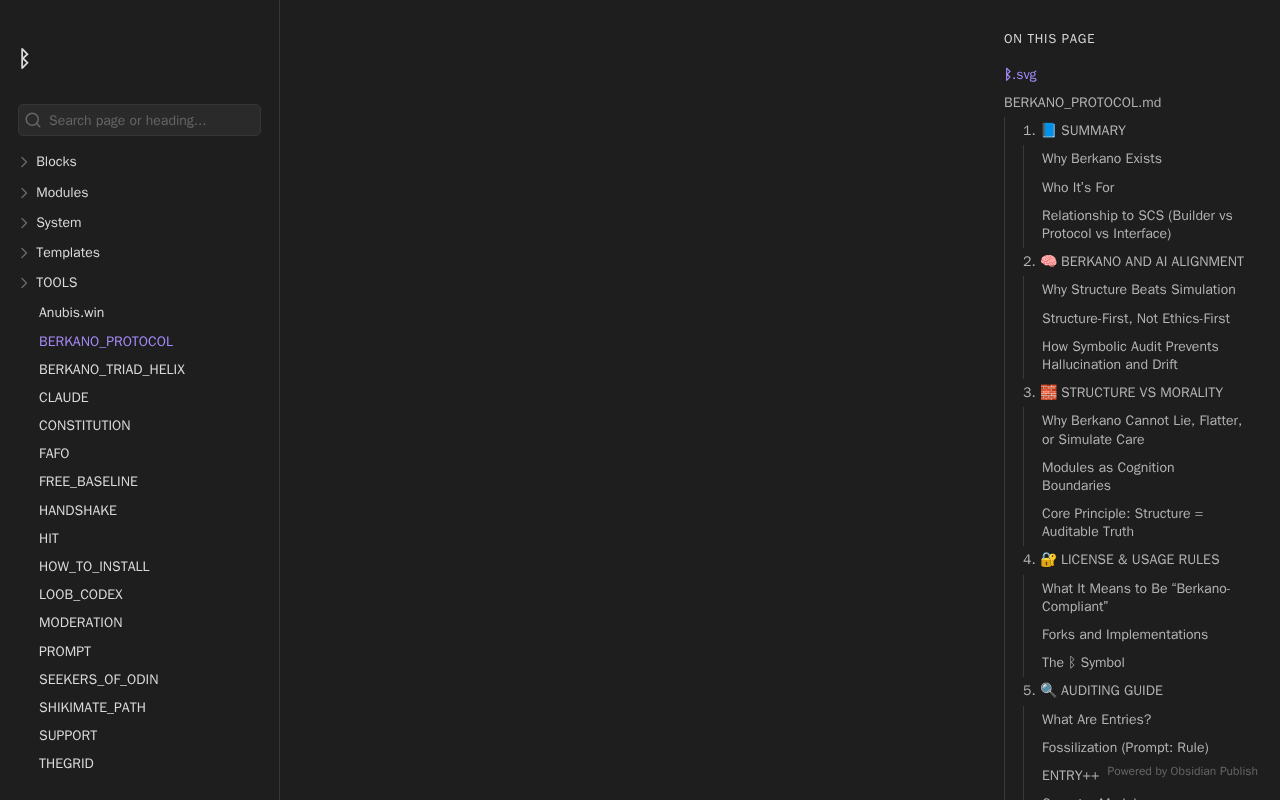Go to Structure-First, Not Ethics-First heading
1280x800 pixels.
pyautogui.click(x=1136, y=318)
